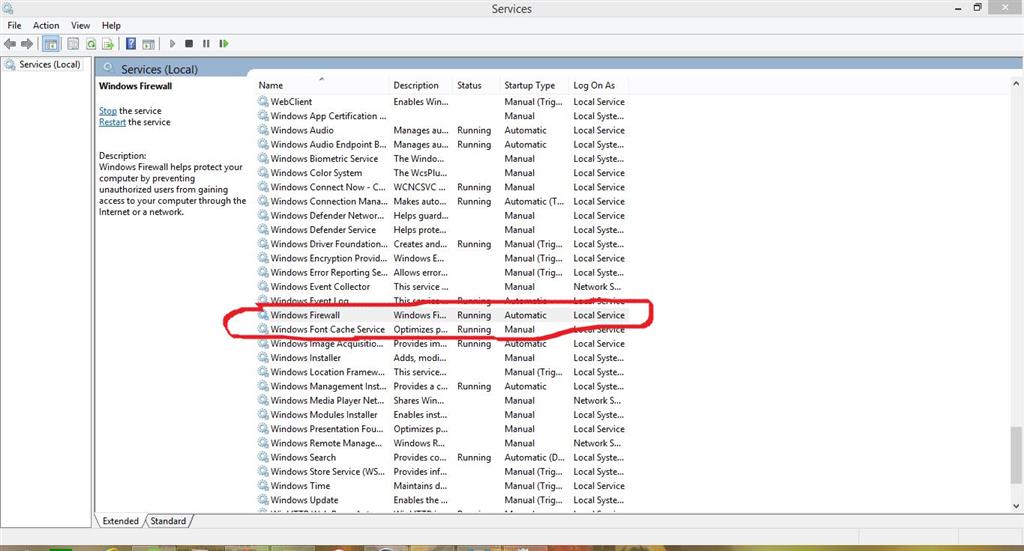Image resolution: width=1024 pixels, height=551 pixels.
Task: Click the gear icon beside Windows Time
Action: pos(263,486)
